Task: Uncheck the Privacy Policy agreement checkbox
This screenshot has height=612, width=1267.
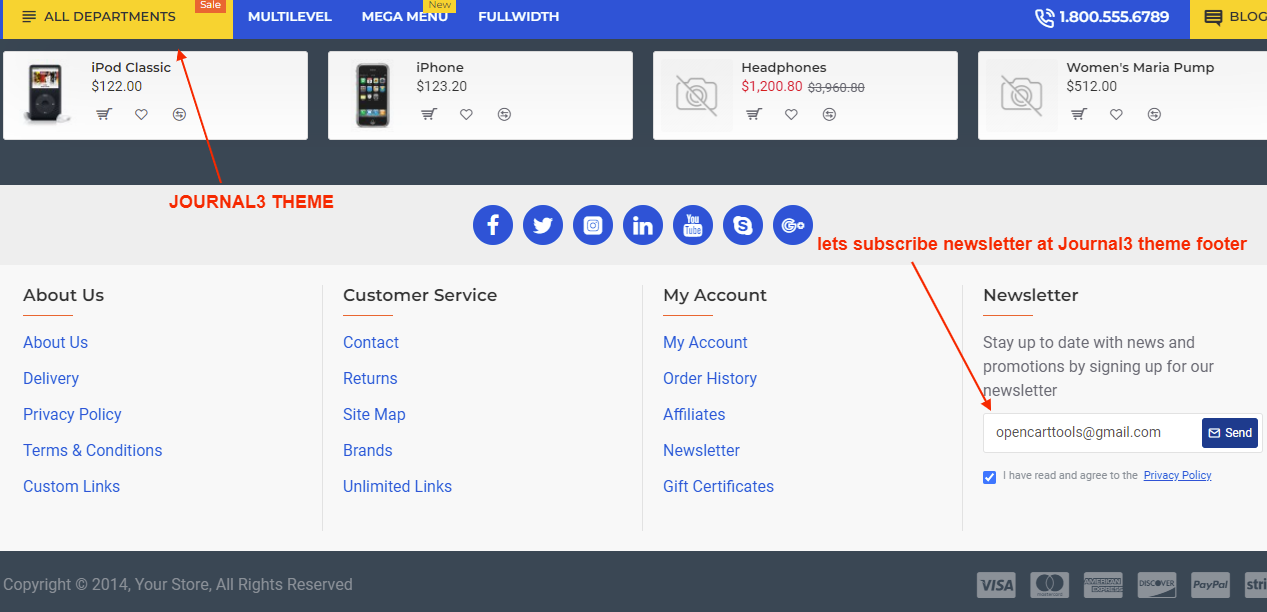Action: click(x=990, y=477)
